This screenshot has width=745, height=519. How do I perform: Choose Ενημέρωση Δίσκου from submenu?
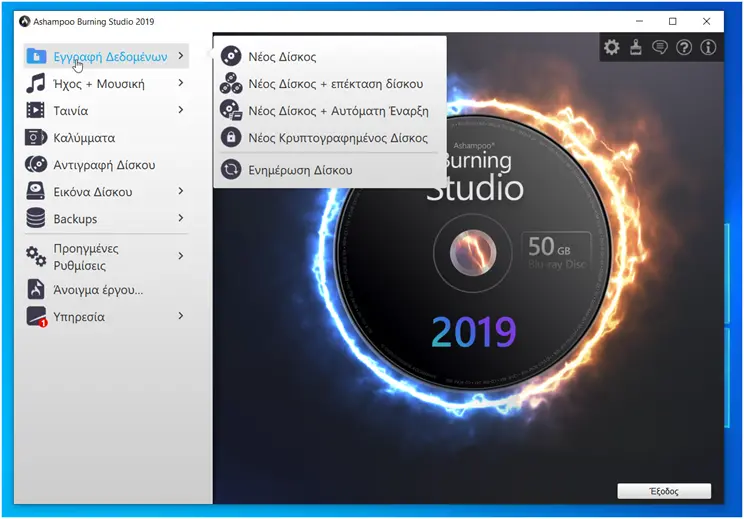329,170
